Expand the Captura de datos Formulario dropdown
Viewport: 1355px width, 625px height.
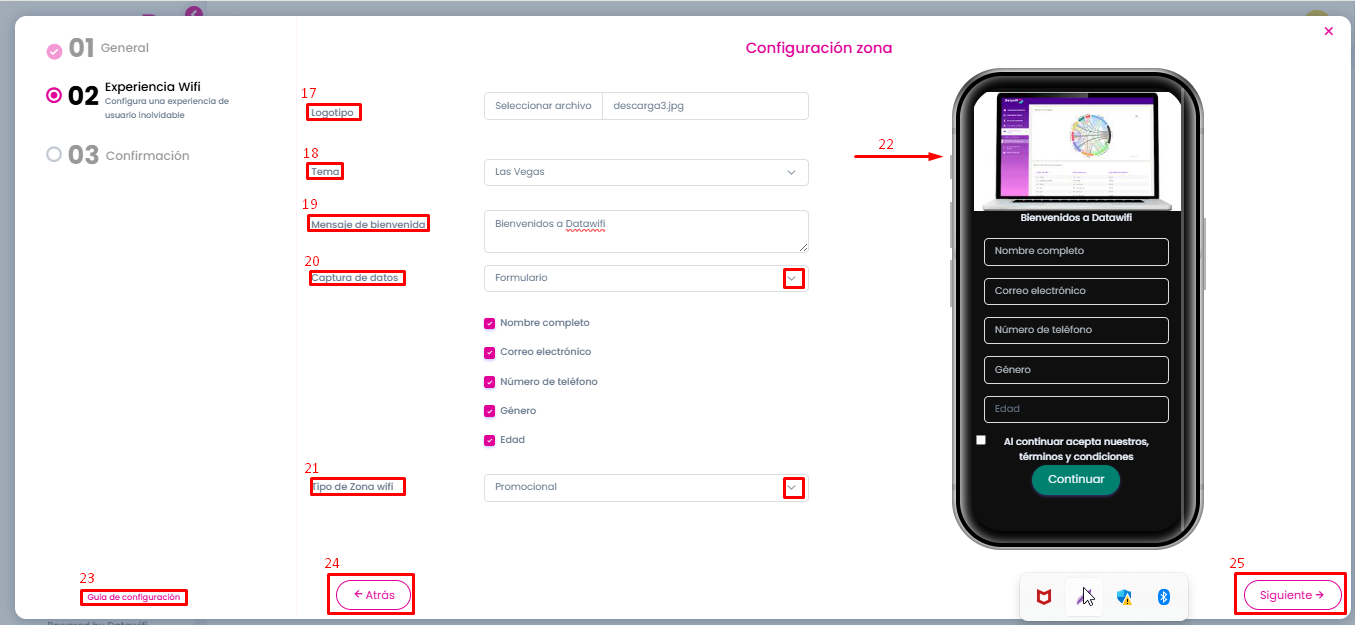[x=646, y=278]
